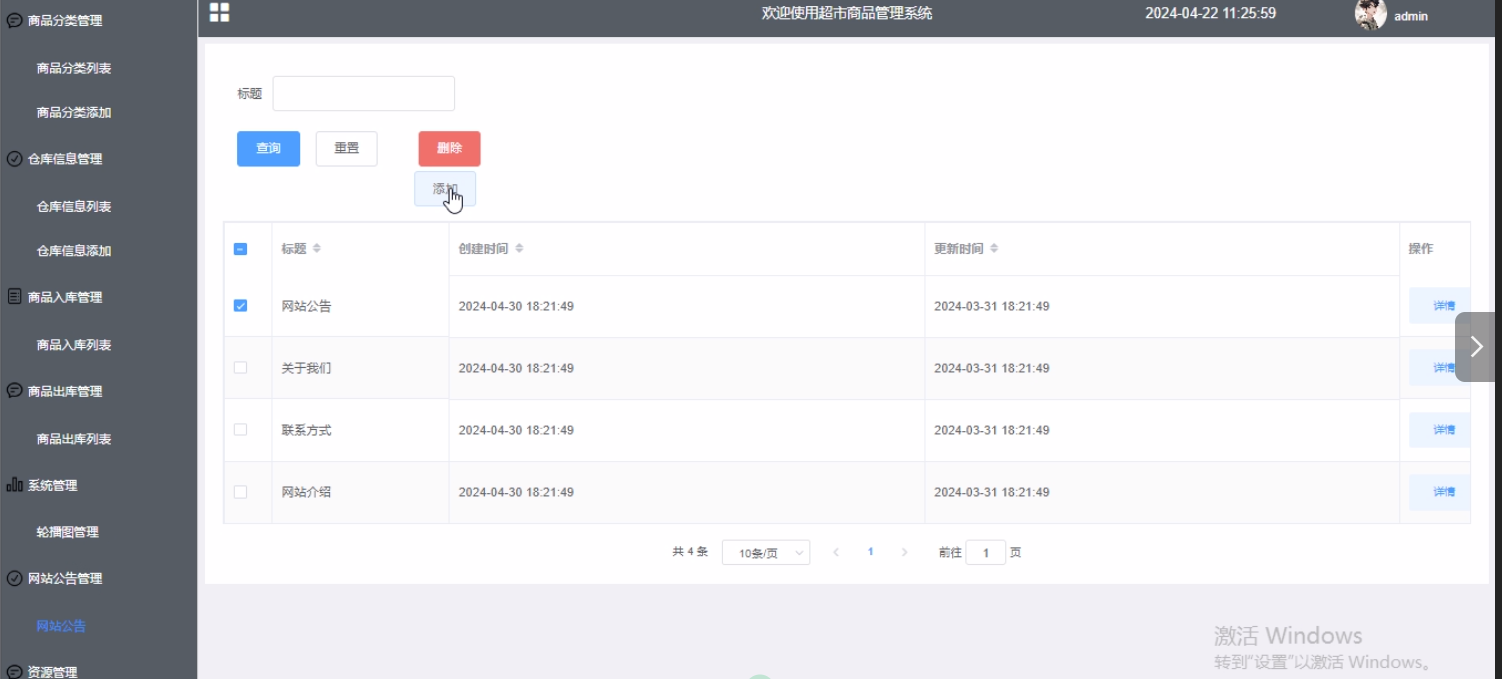This screenshot has height=679, width=1502.
Task: Check the 网站介绍 row checkbox
Action: click(x=240, y=492)
